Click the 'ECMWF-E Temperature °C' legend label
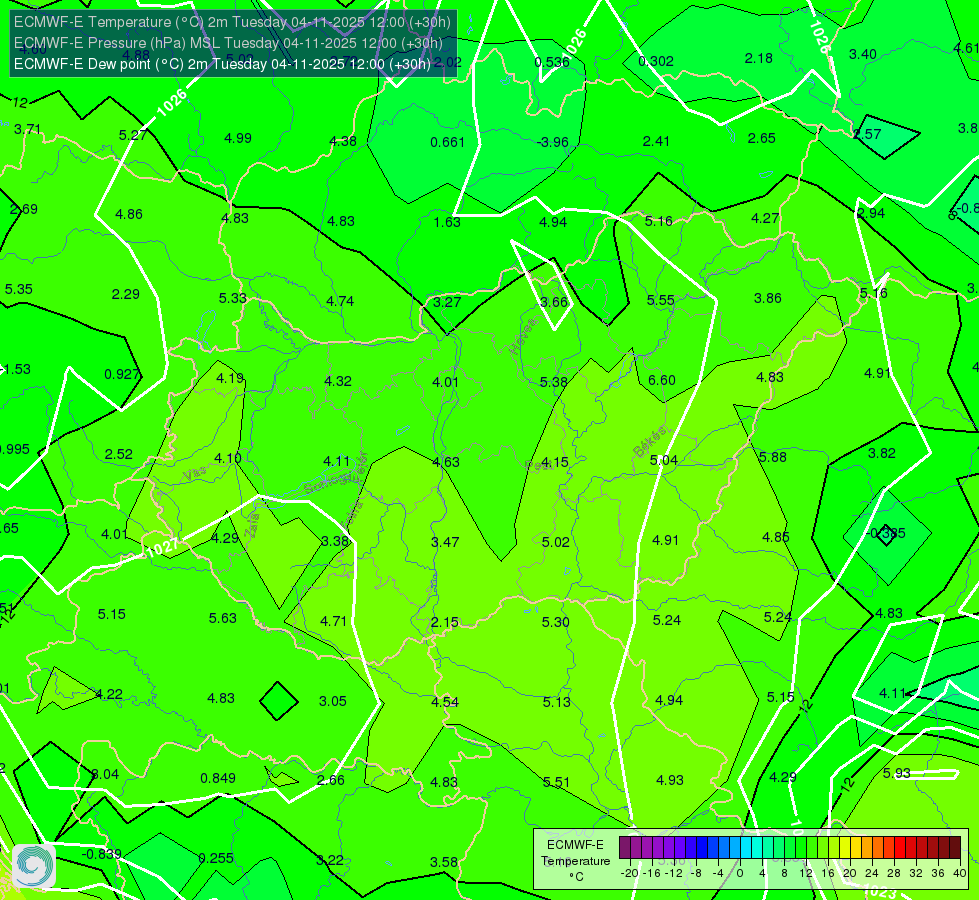 pos(575,861)
